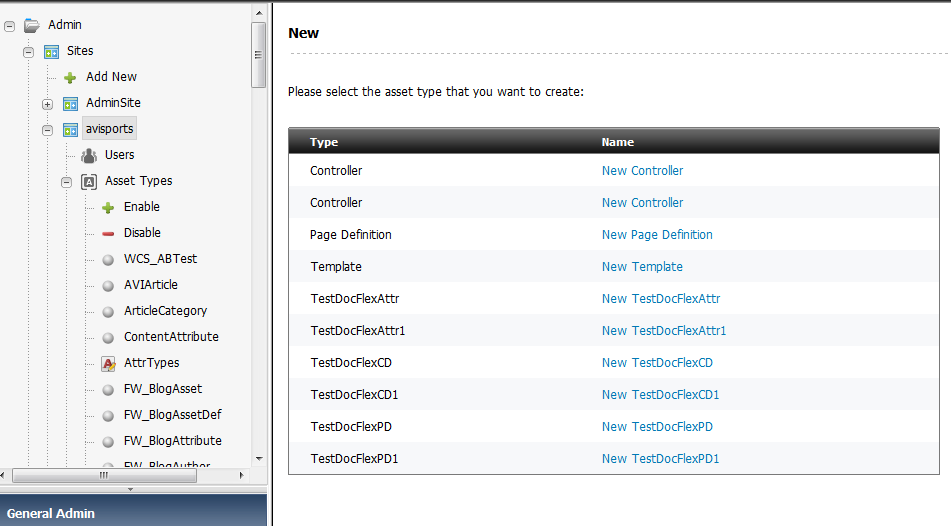951x526 pixels.
Task: Expand the AdminSite tree node
Action: click(47, 103)
